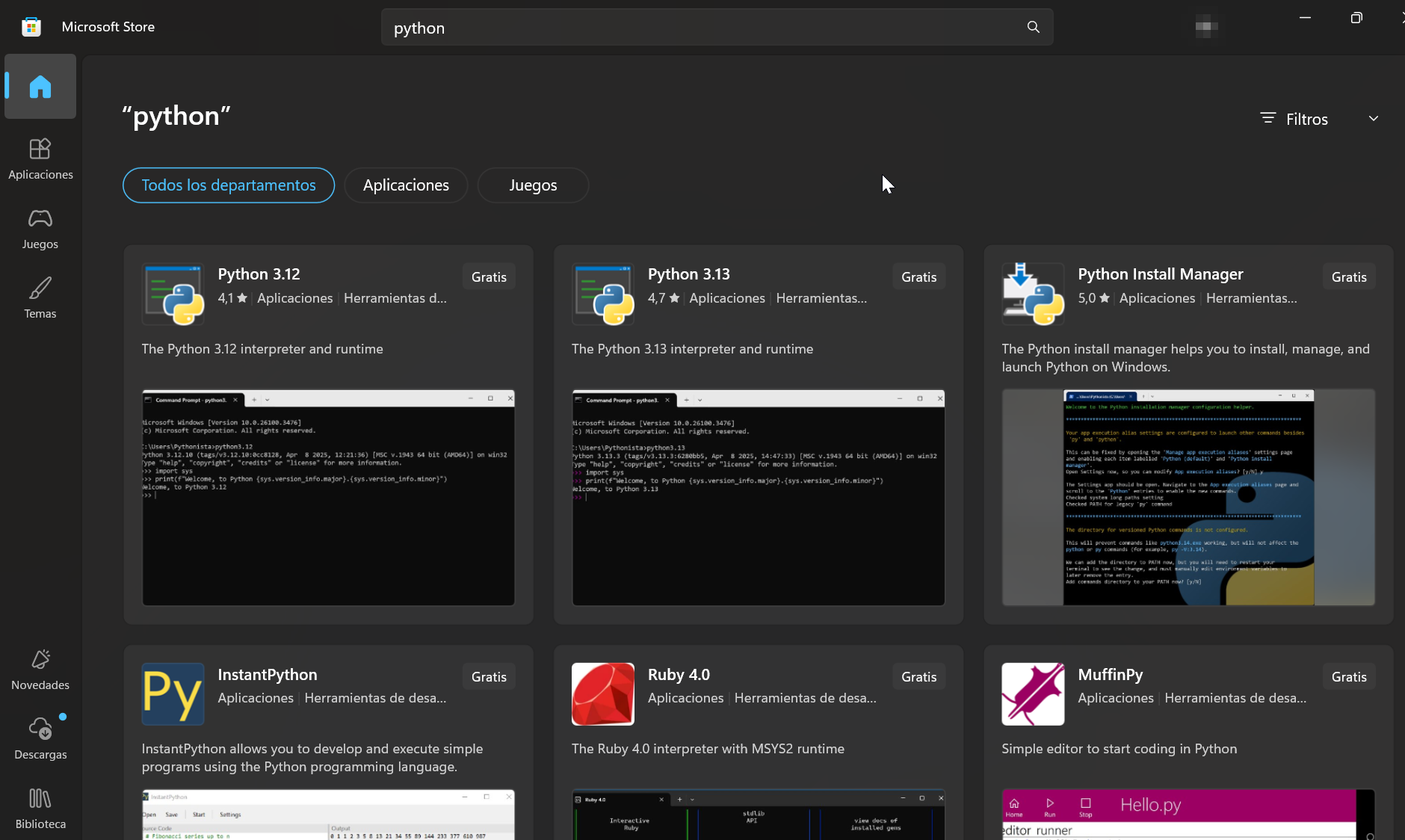Open Python 3.12 screenshot thumbnail
1405x840 pixels.
click(x=328, y=497)
